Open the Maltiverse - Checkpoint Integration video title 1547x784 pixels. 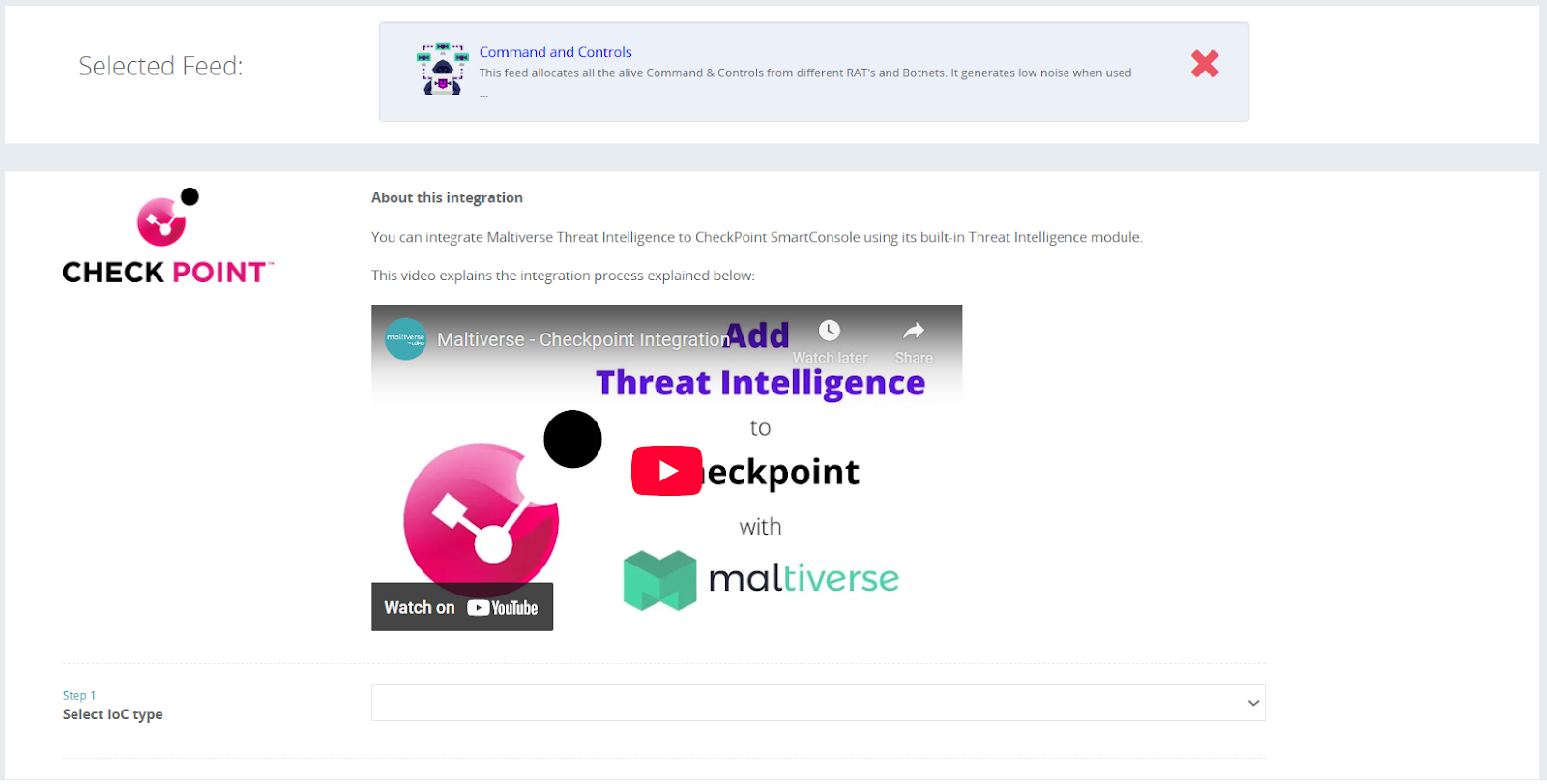pyautogui.click(x=583, y=339)
